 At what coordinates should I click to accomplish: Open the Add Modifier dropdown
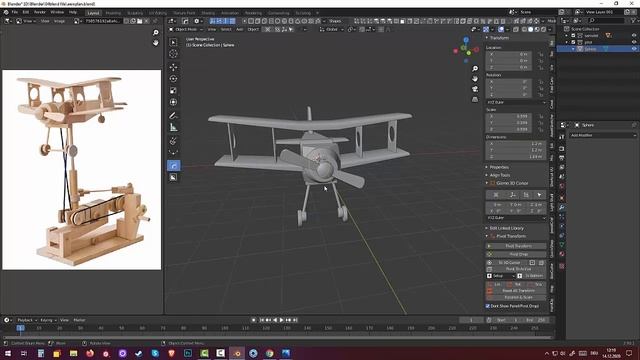[602, 135]
